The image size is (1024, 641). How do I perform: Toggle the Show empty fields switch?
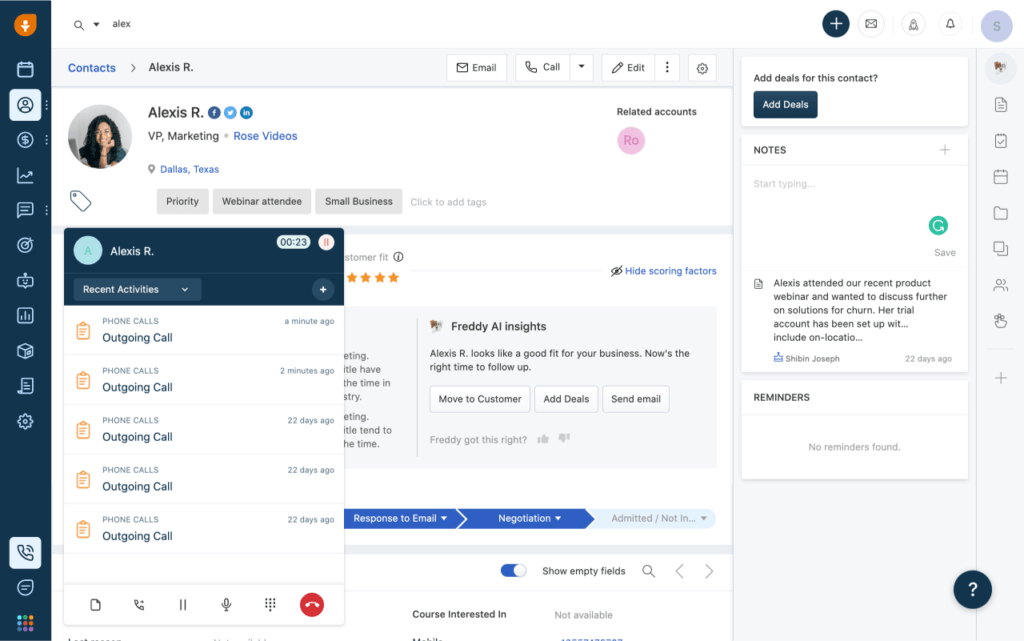pyautogui.click(x=513, y=571)
